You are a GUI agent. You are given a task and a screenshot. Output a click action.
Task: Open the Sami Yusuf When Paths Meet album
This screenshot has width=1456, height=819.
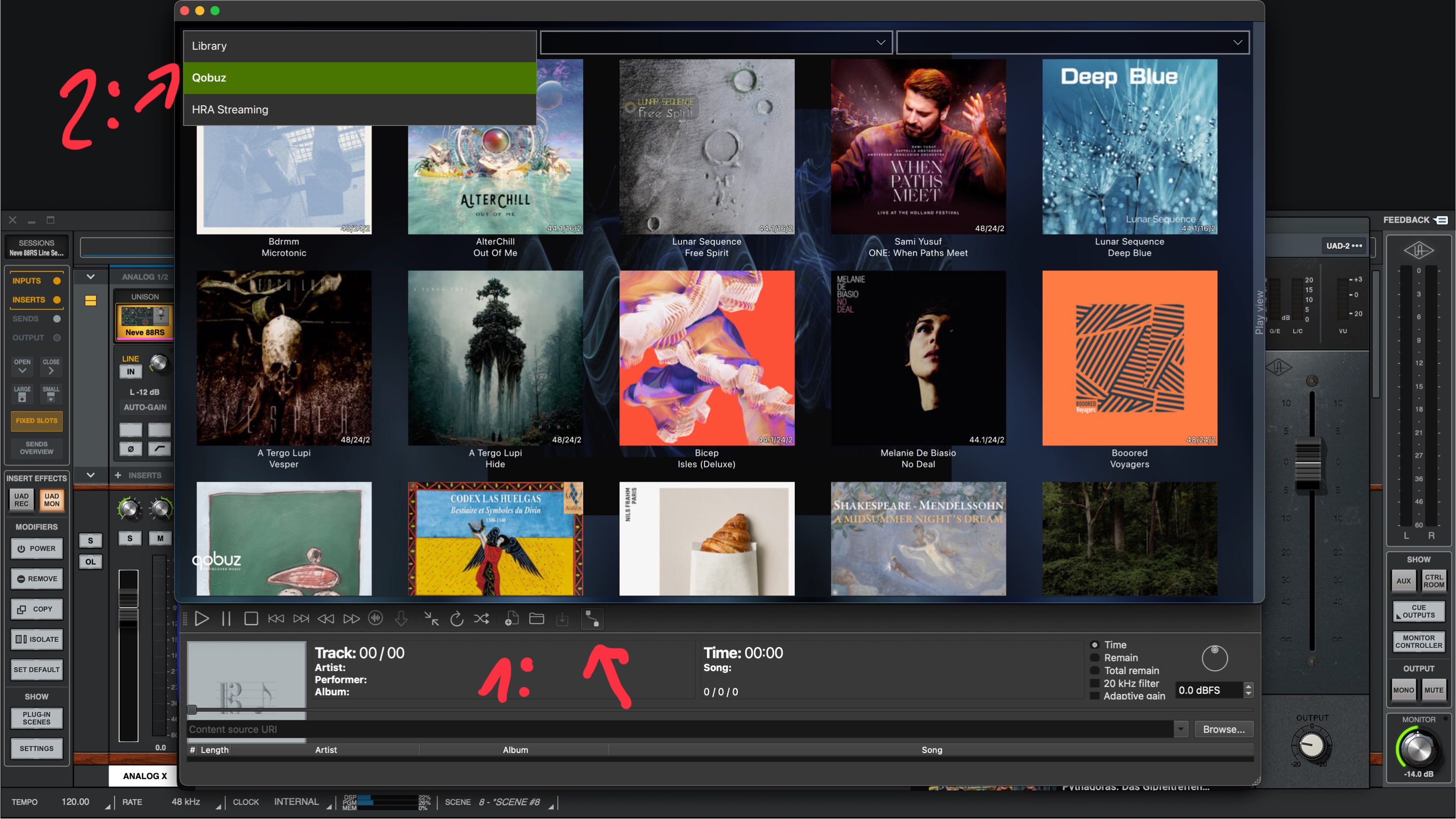click(x=918, y=147)
